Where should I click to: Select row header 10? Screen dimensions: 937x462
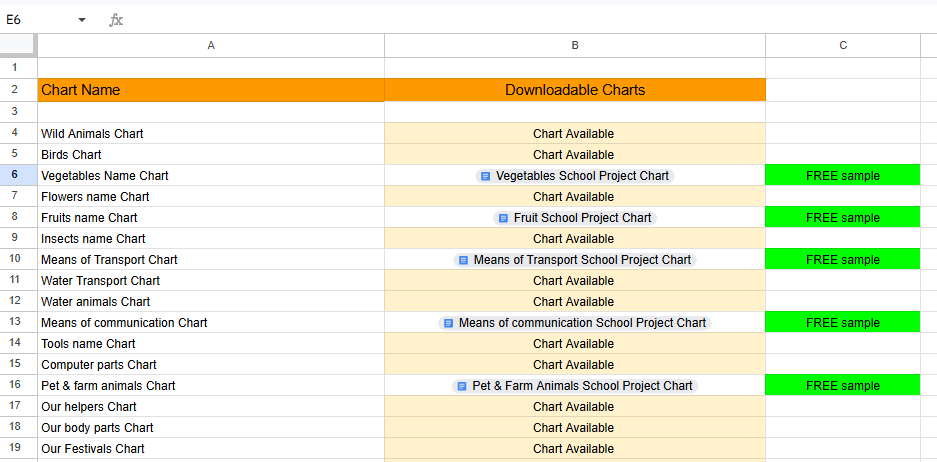pyautogui.click(x=19, y=259)
